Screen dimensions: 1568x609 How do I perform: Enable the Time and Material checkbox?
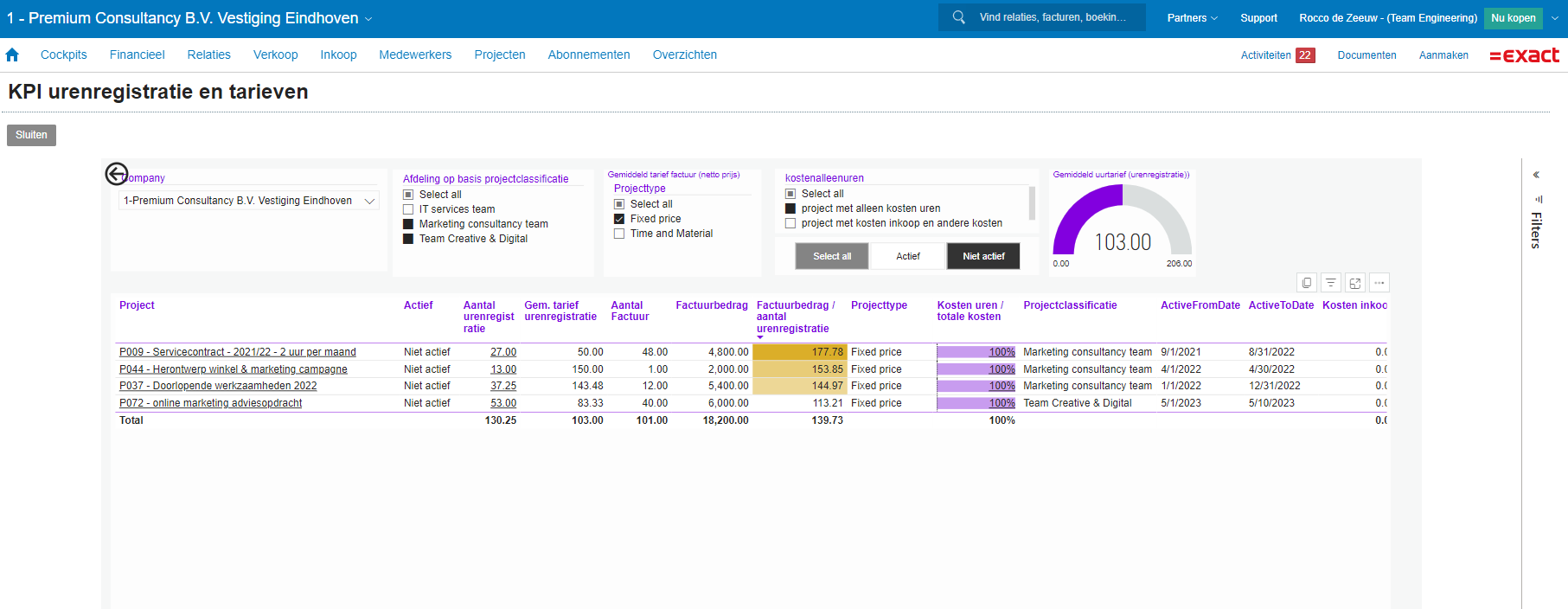click(619, 234)
